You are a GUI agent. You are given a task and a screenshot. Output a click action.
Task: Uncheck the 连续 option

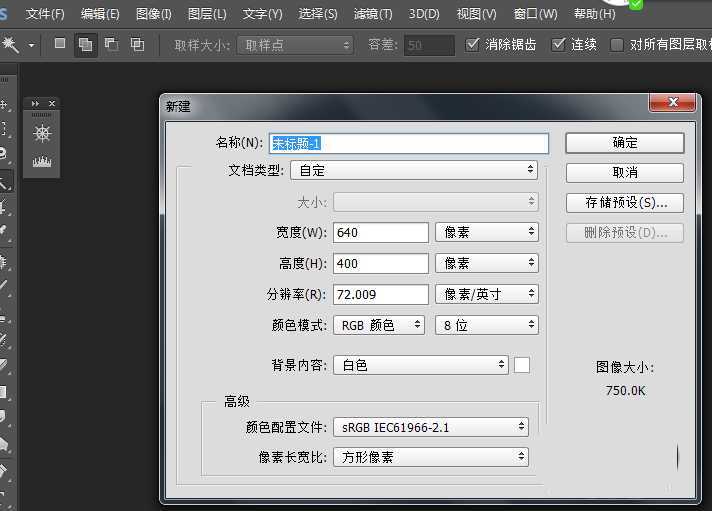(559, 45)
